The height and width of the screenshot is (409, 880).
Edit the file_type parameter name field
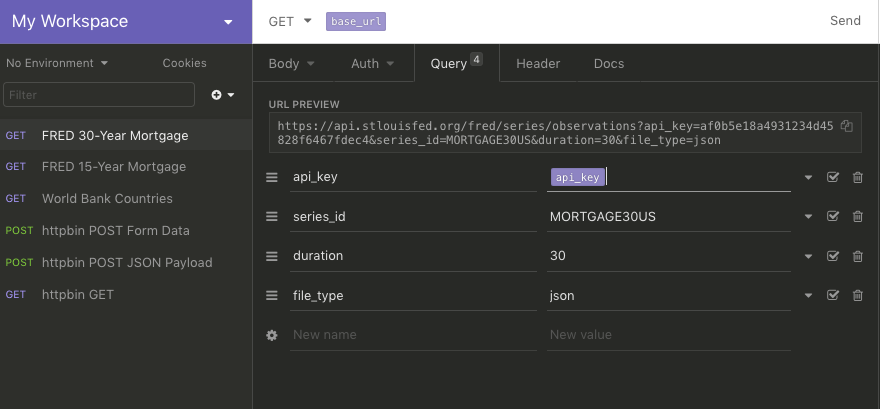pos(413,295)
